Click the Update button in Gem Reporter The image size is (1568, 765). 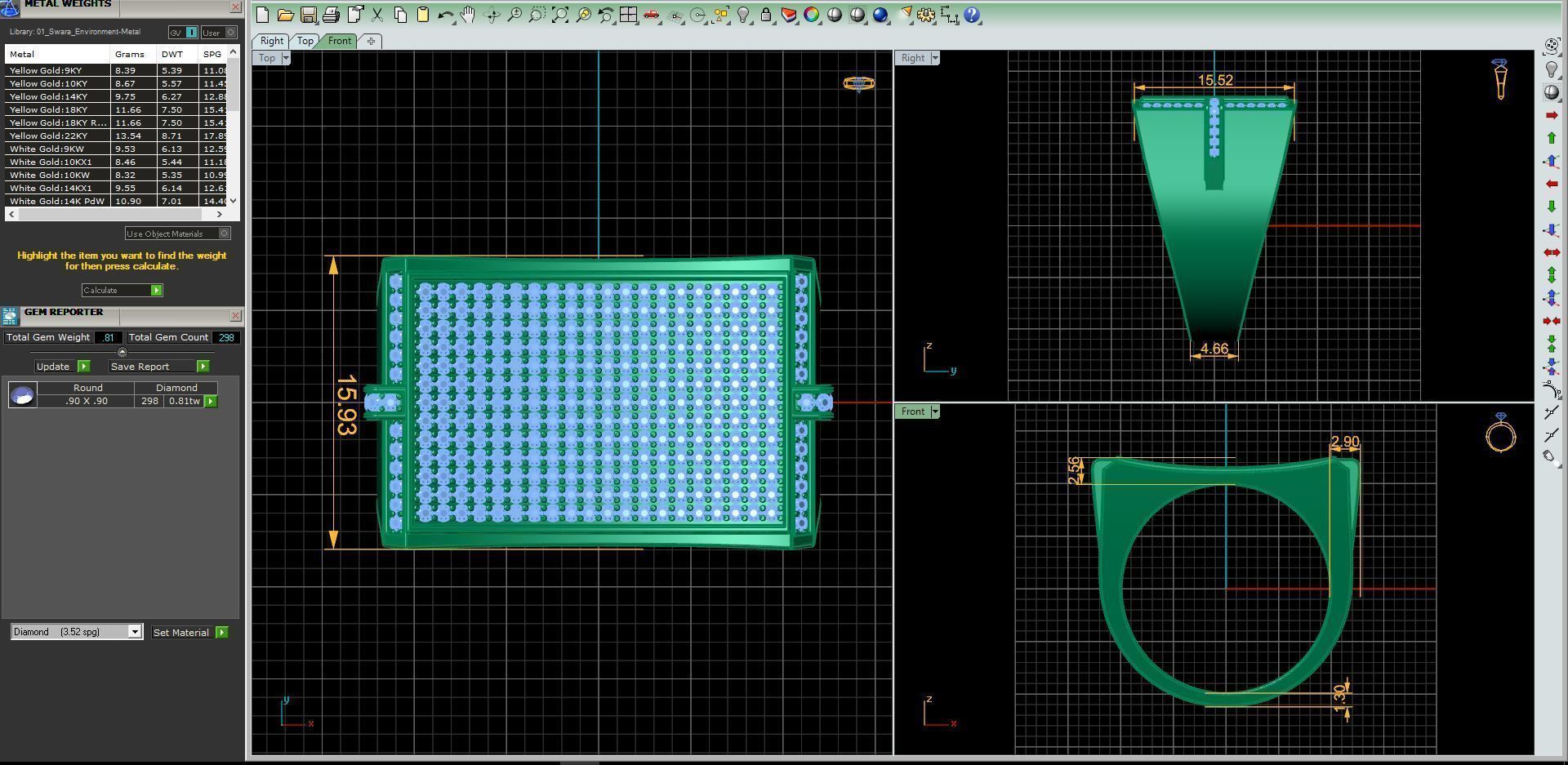tap(62, 367)
